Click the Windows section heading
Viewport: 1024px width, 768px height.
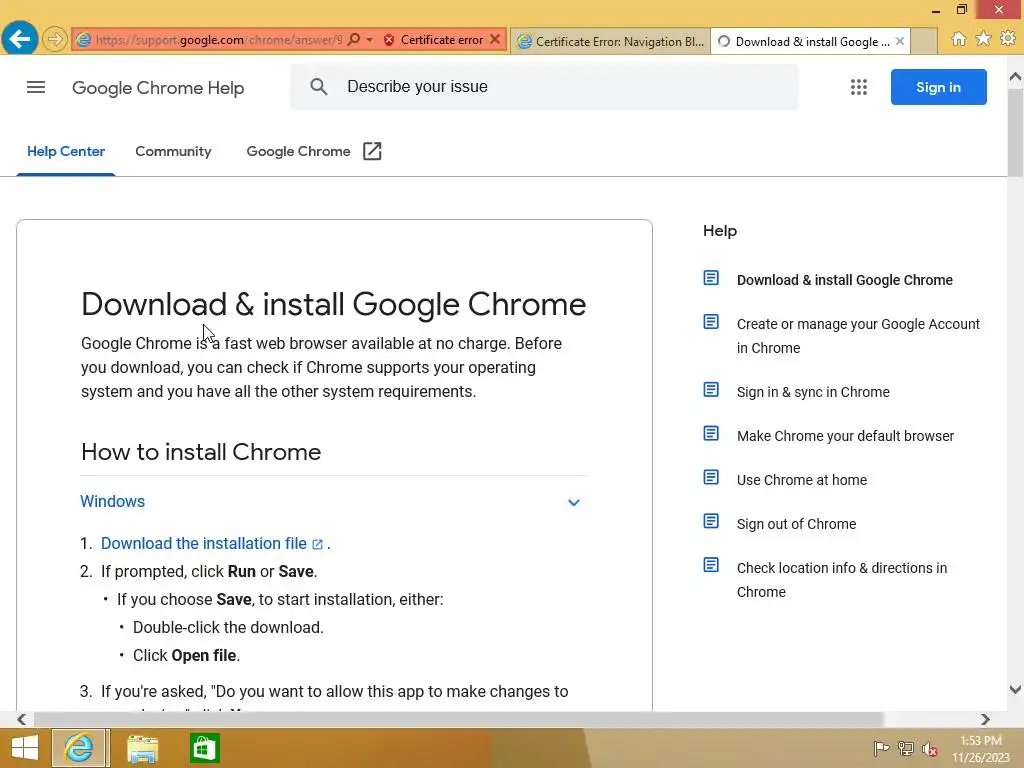pyautogui.click(x=112, y=502)
